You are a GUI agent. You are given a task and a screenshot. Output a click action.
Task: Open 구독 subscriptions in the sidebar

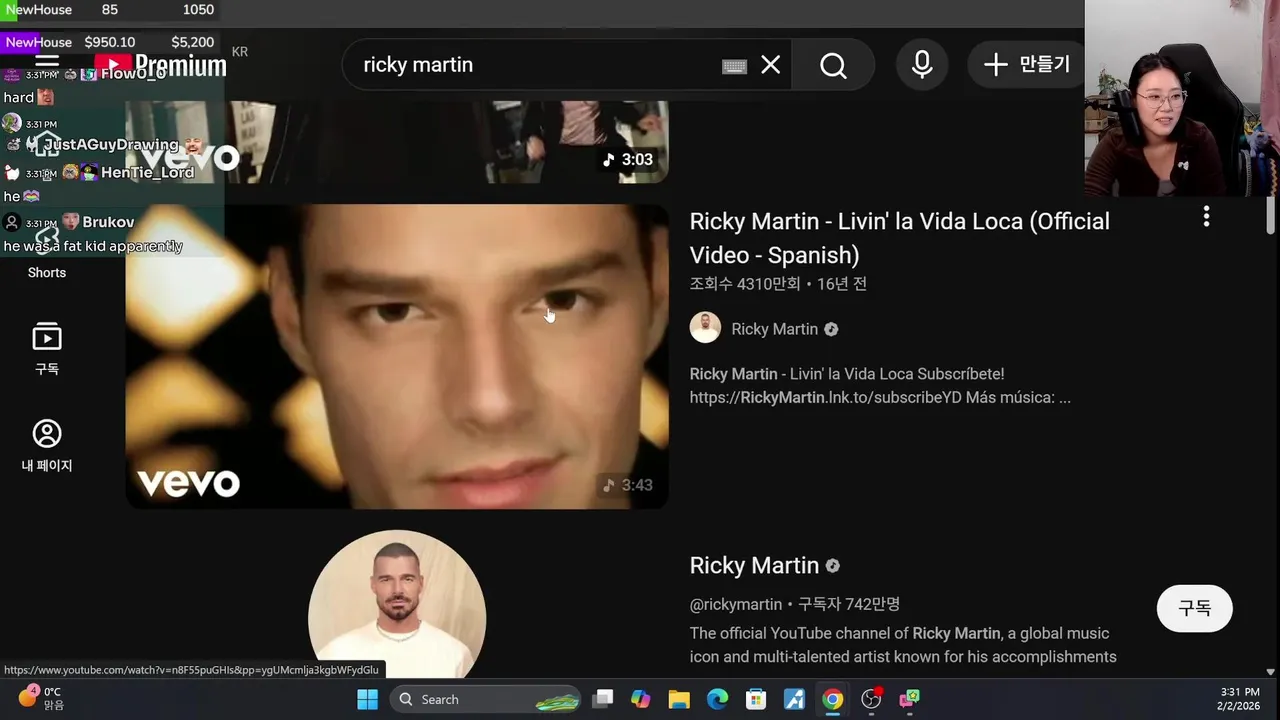click(47, 349)
